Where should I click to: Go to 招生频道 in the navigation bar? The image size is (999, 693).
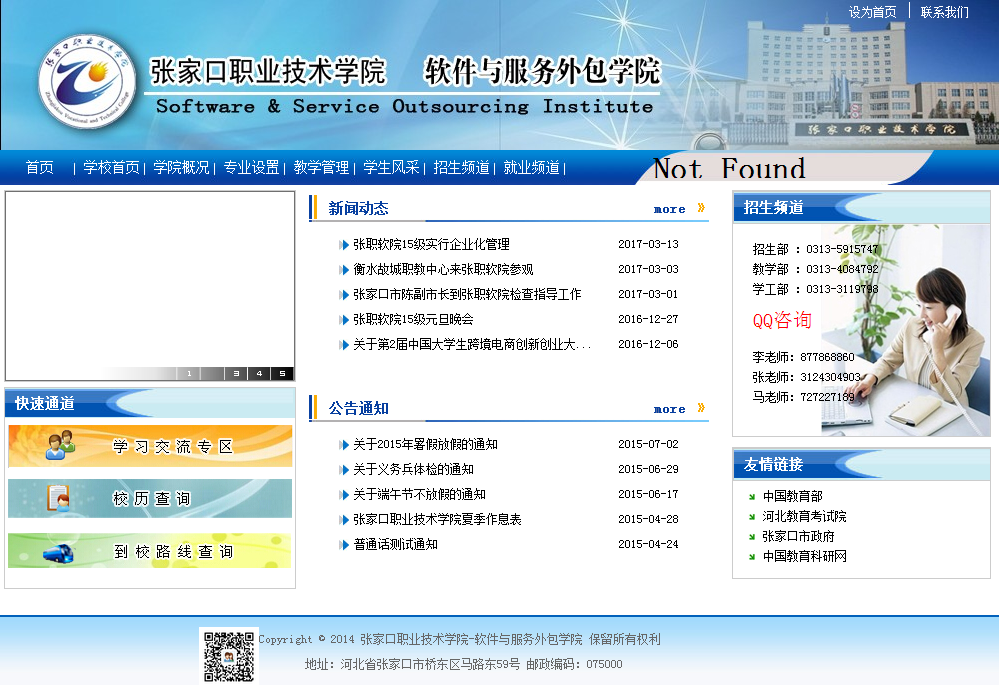pos(461,168)
